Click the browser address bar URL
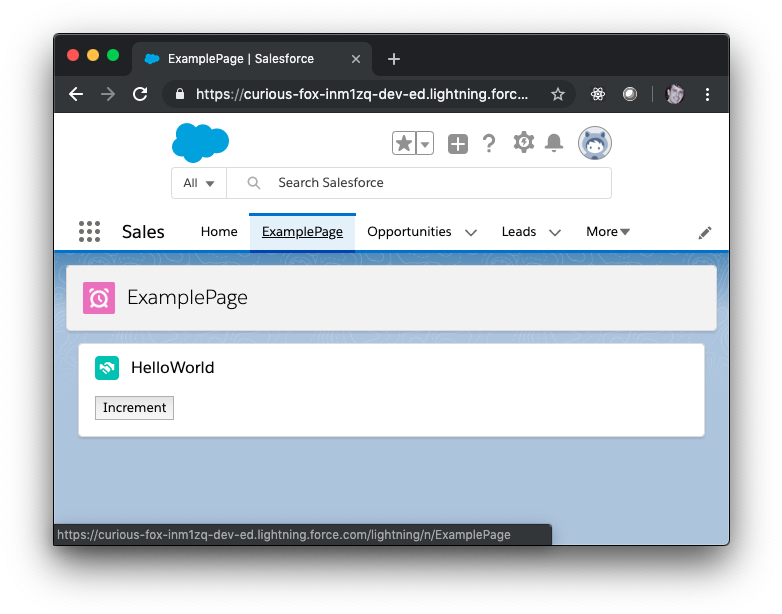Screen dimensions: 782x614 pos(362,94)
